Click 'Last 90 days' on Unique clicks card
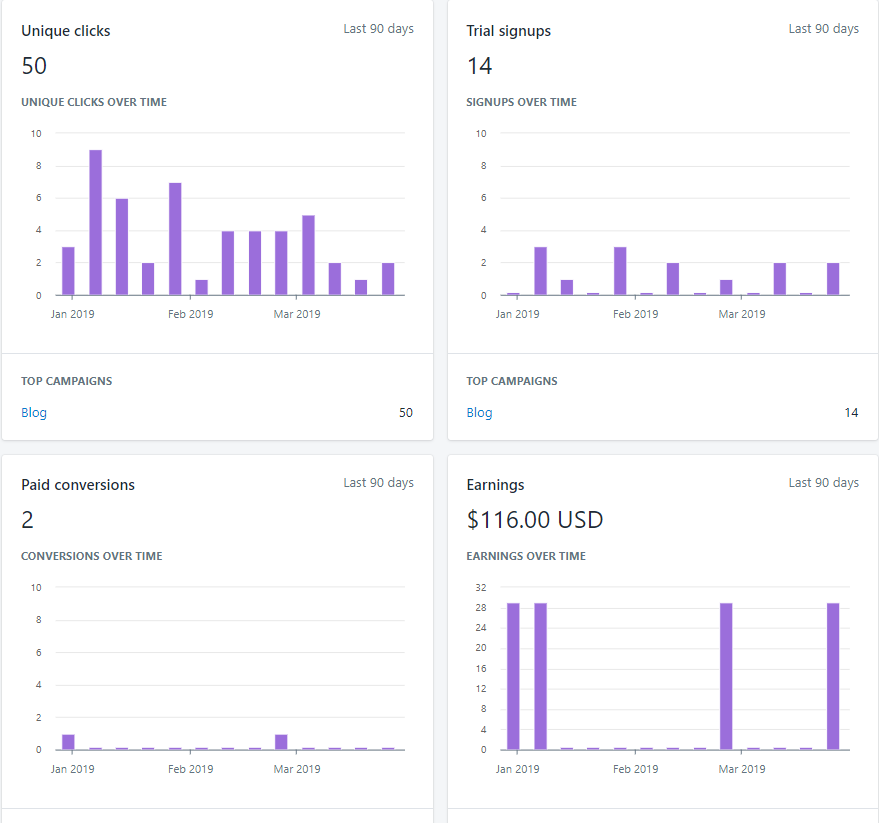The height and width of the screenshot is (823, 879). 378,29
